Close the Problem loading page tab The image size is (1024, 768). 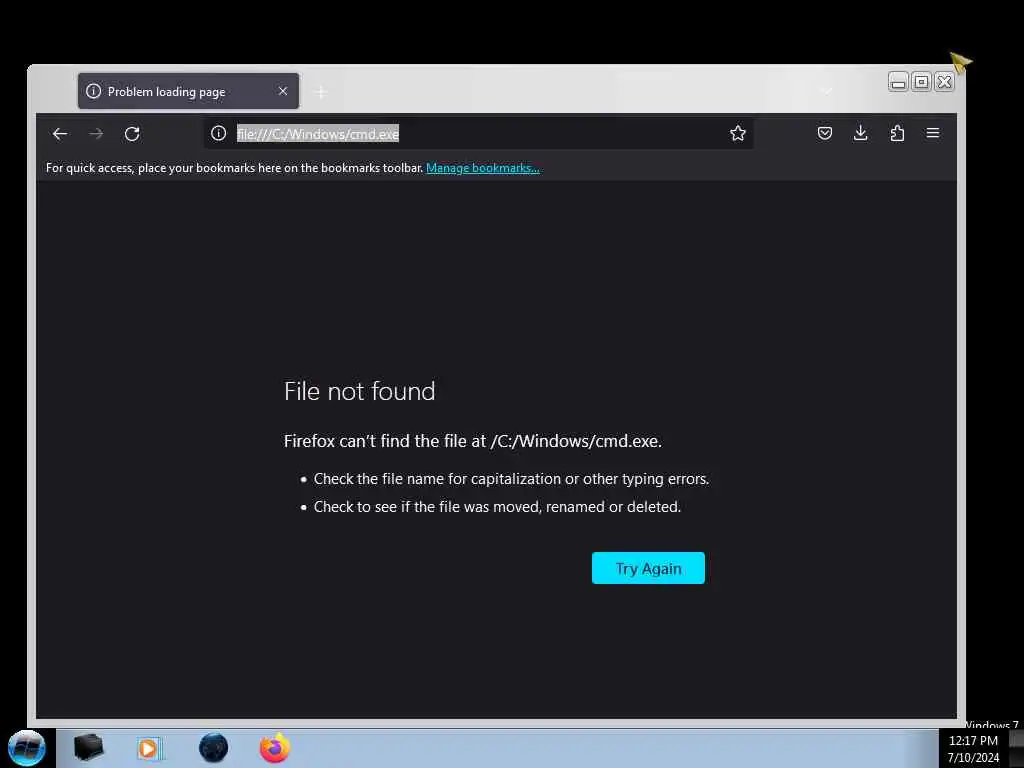(x=283, y=91)
